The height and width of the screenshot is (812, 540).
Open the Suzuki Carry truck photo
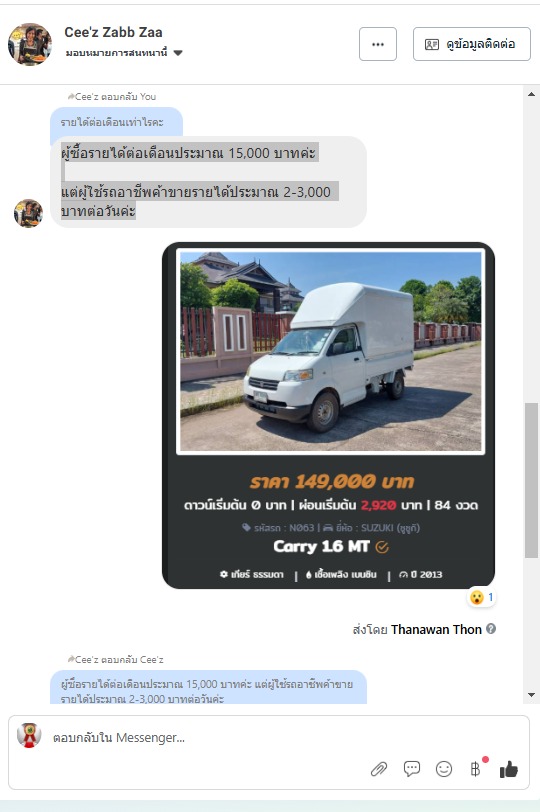[330, 352]
